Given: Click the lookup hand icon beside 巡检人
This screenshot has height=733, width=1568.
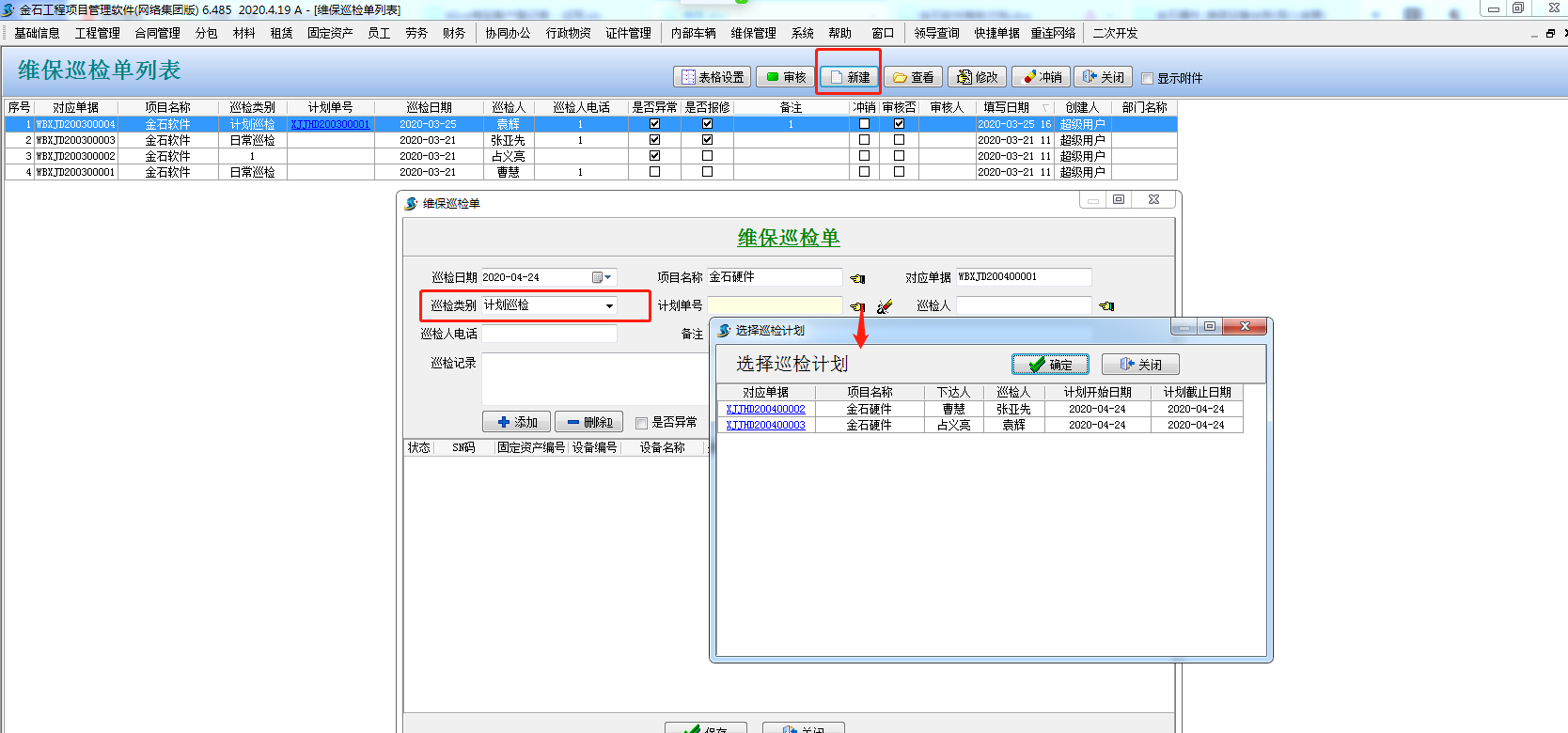Looking at the screenshot, I should [1106, 306].
